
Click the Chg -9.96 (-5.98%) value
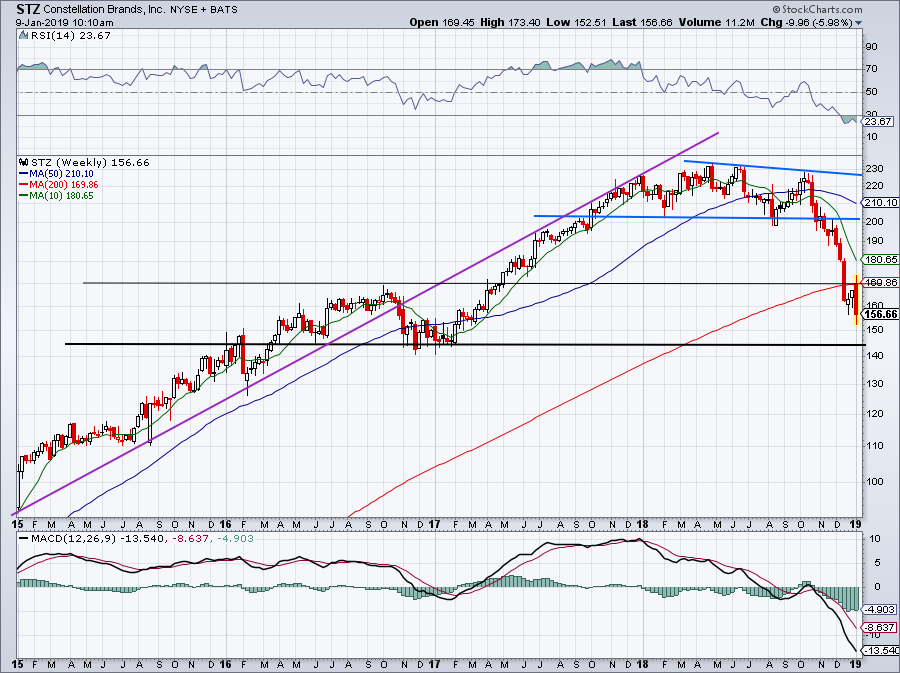806,22
